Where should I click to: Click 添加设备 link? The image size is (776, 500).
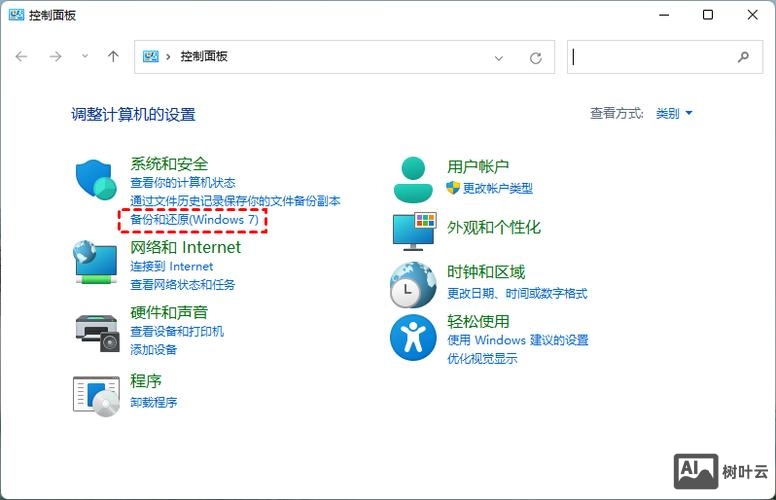(153, 350)
